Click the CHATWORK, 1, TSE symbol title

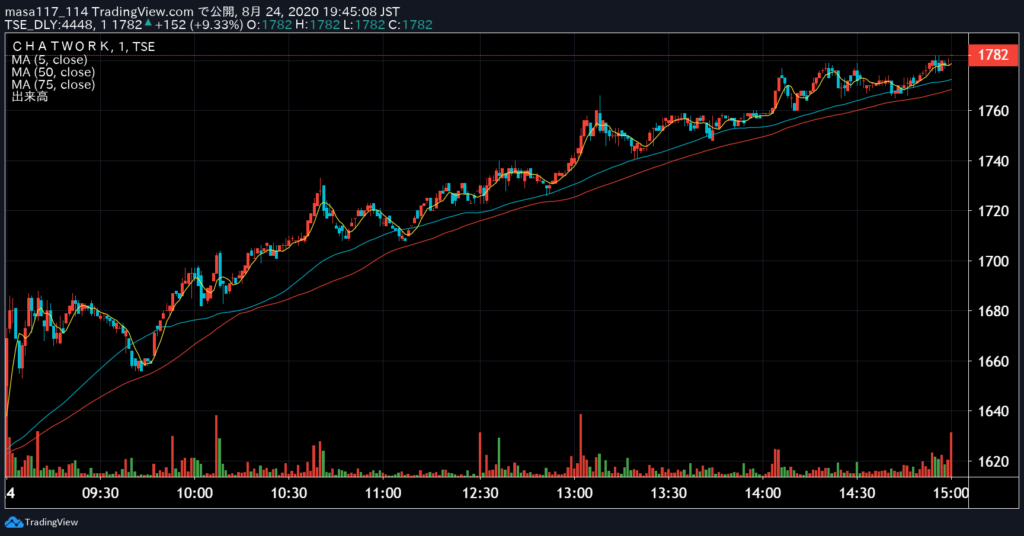84,47
